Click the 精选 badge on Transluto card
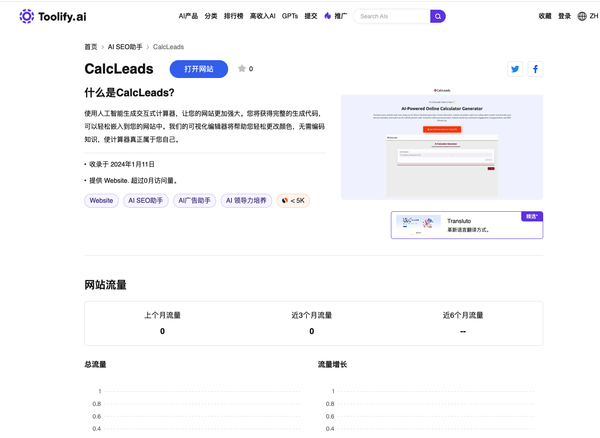 tap(532, 216)
